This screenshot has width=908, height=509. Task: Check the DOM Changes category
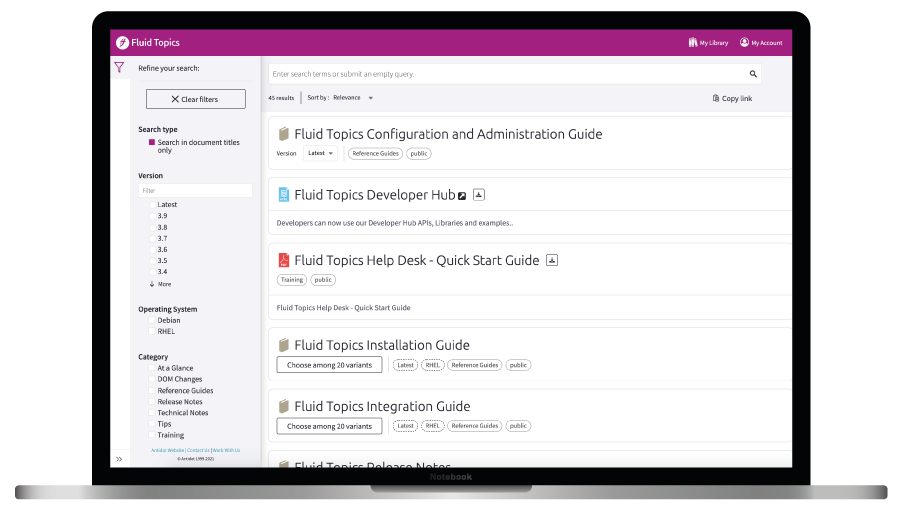[152, 379]
